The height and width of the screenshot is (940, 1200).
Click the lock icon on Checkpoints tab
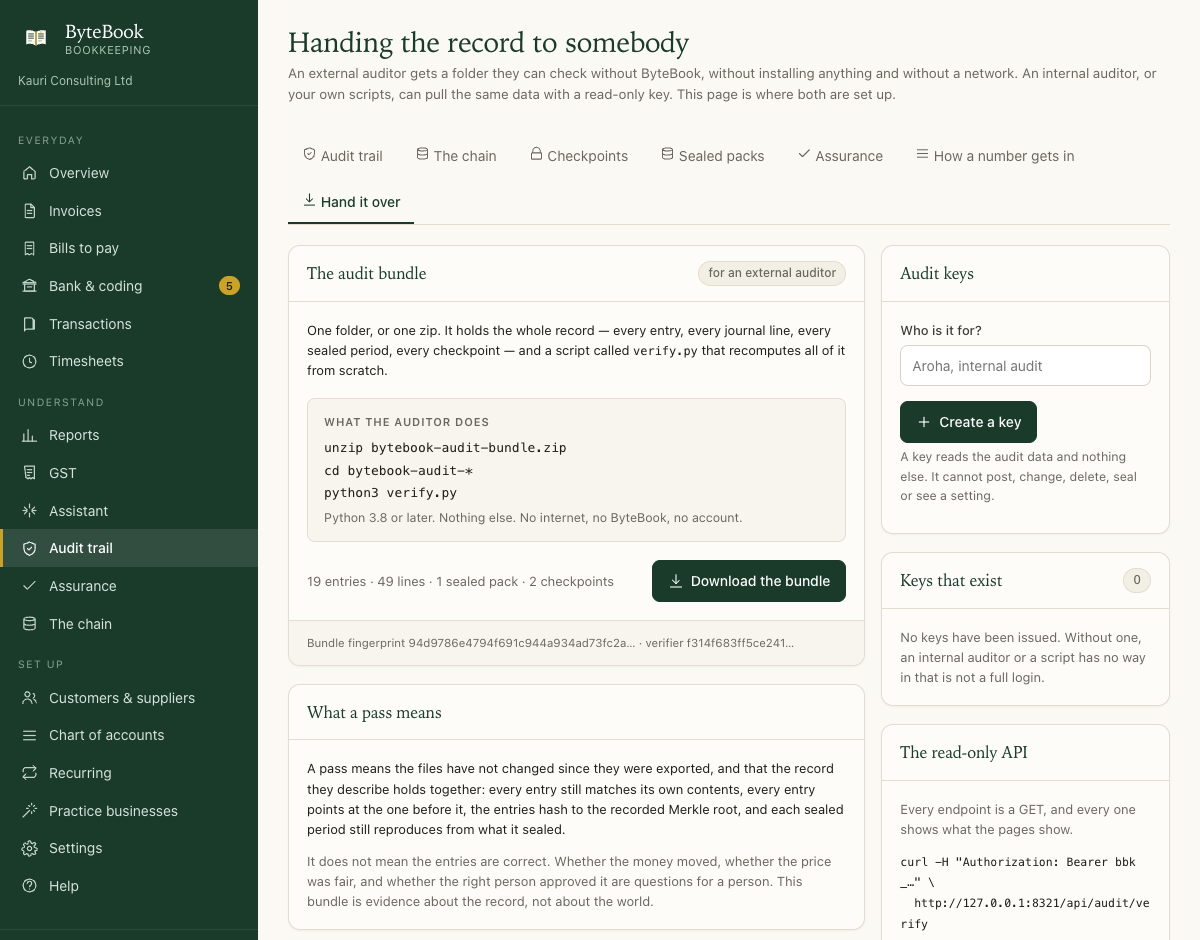pos(536,155)
